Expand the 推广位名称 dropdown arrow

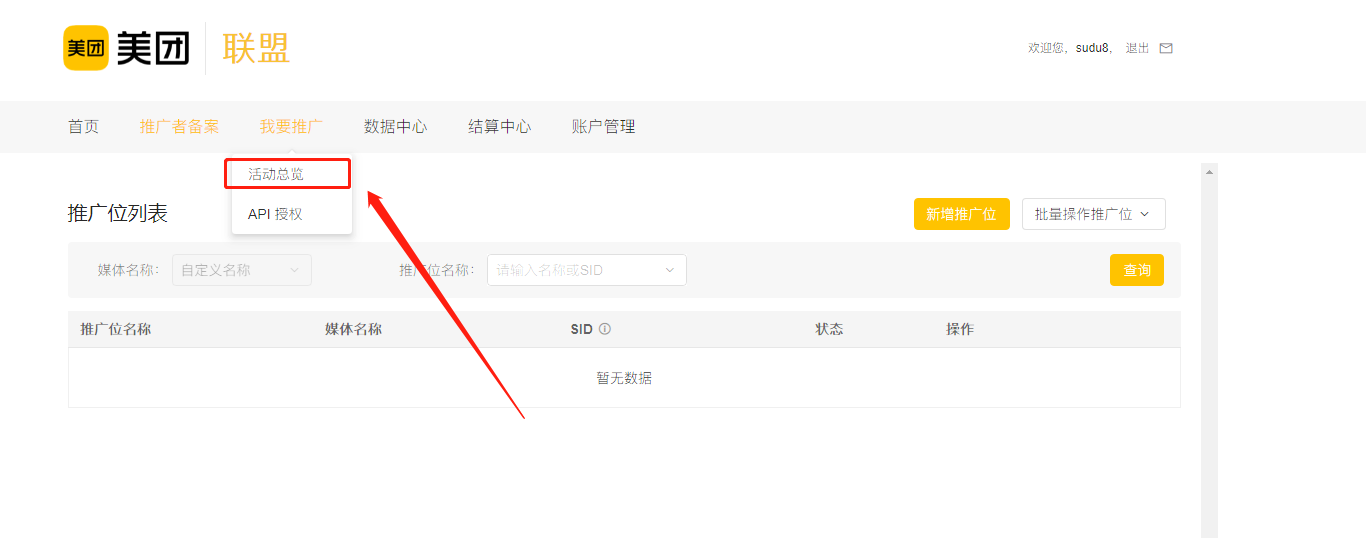(x=669, y=270)
